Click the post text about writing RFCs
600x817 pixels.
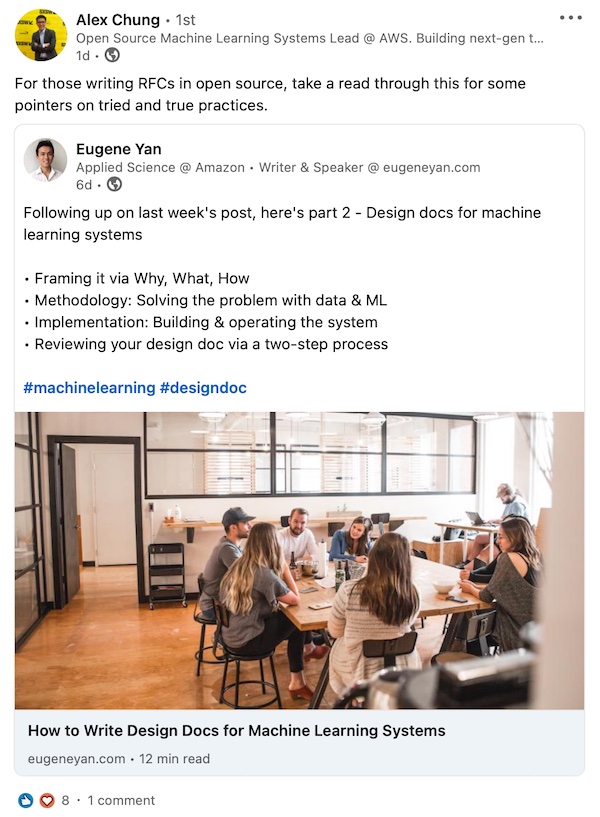coord(270,94)
